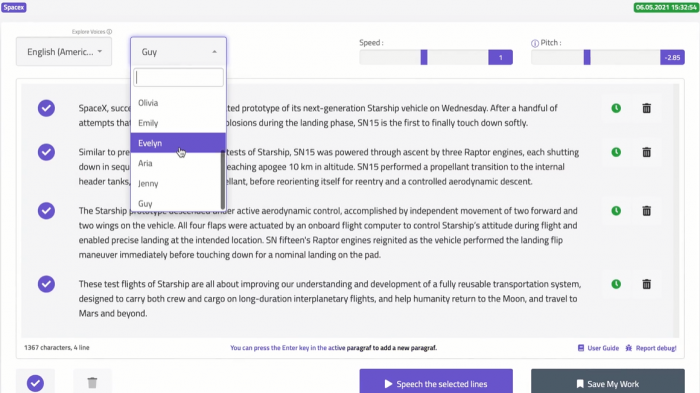
Task: Uncheck the 'These test flights' paragraph checkmark
Action: 46,284
